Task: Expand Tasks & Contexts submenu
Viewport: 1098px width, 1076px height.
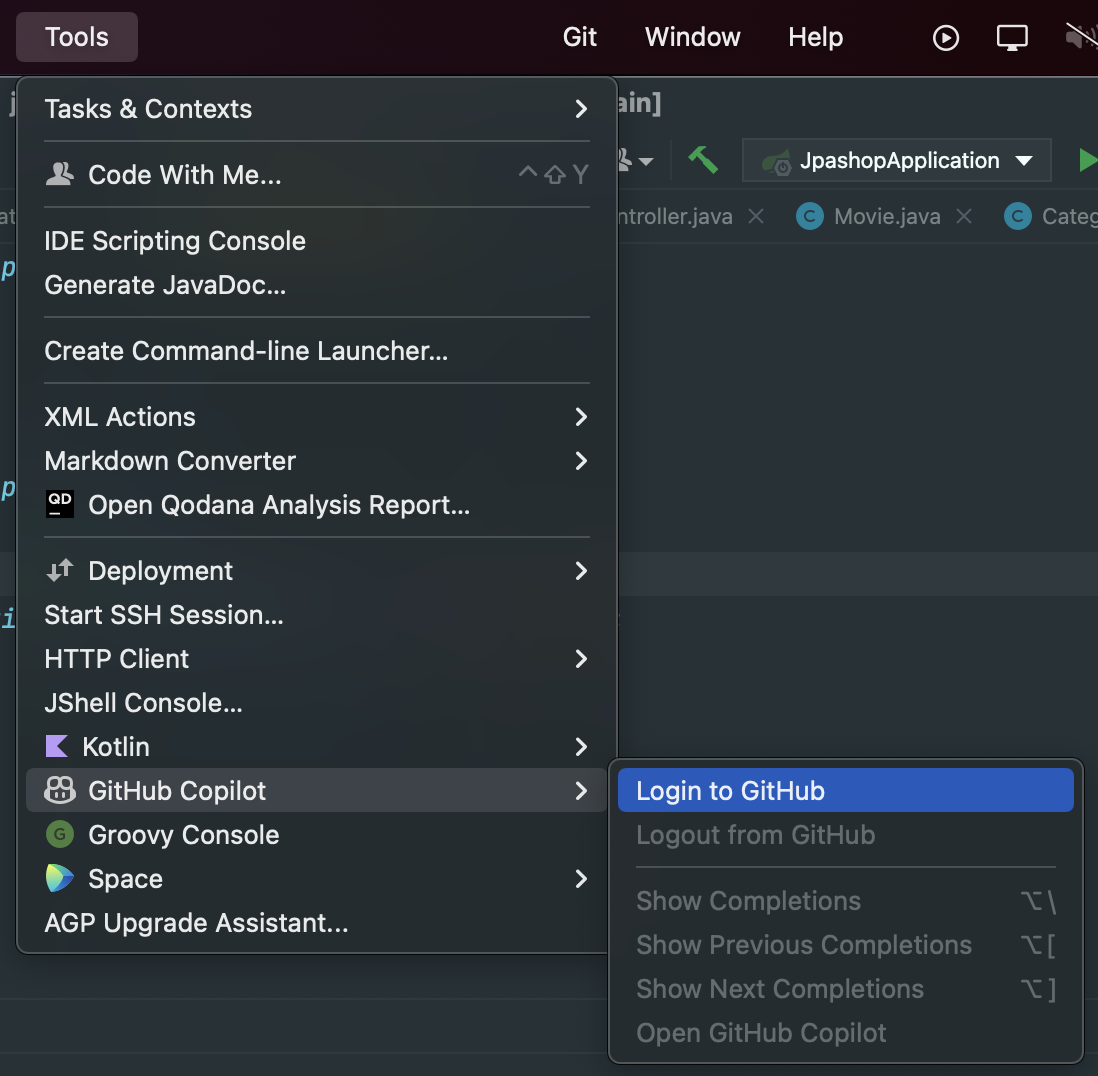Action: click(316, 109)
